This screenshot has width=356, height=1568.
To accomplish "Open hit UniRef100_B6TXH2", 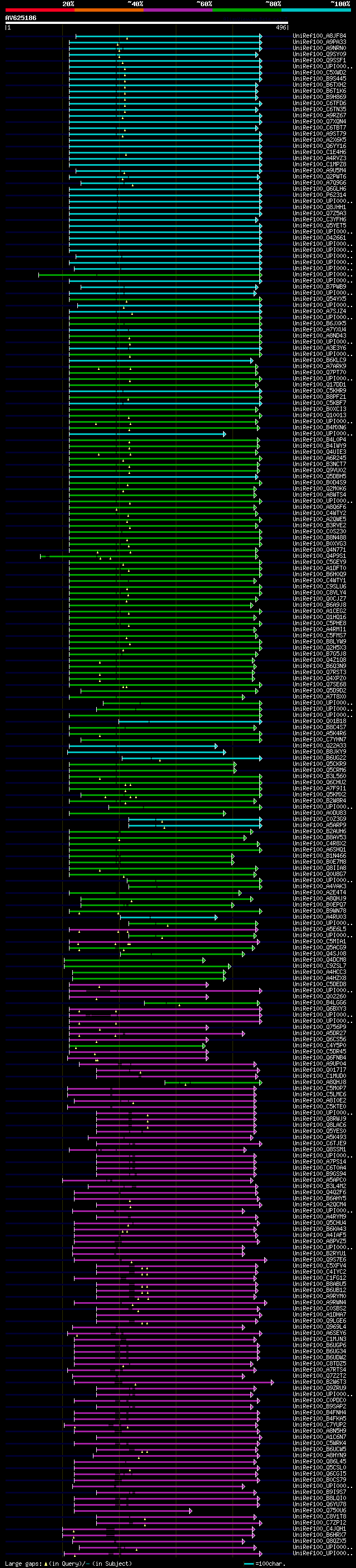I will [319, 85].
